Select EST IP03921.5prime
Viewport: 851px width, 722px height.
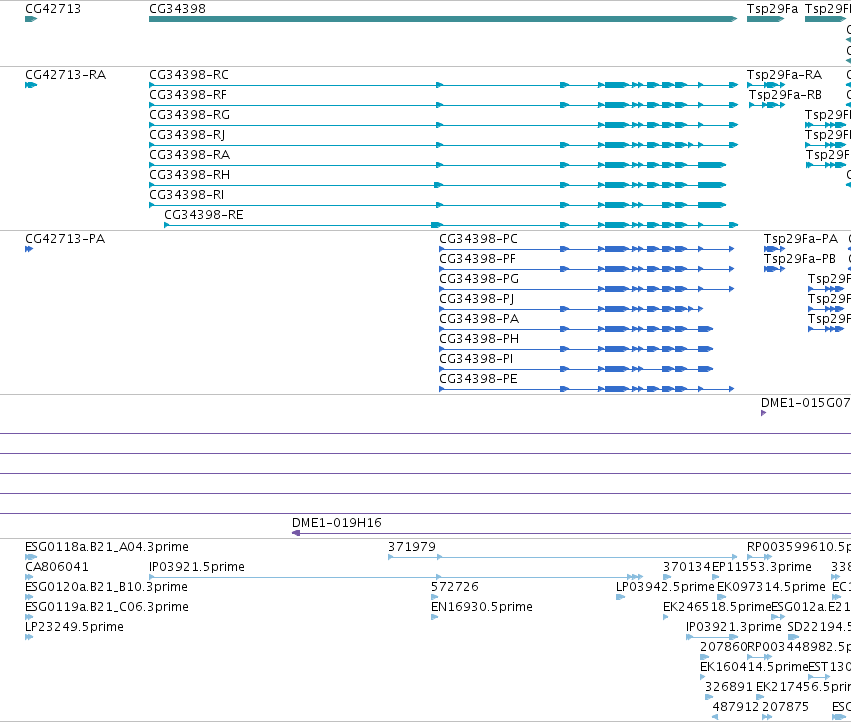(x=196, y=567)
